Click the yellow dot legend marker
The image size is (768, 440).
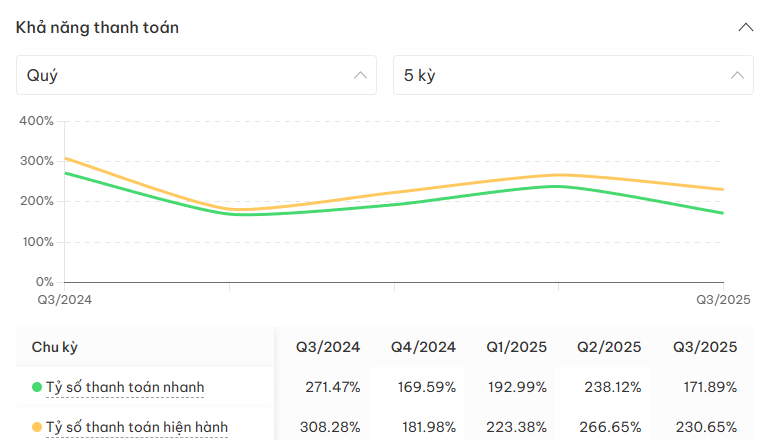pyautogui.click(x=37, y=427)
